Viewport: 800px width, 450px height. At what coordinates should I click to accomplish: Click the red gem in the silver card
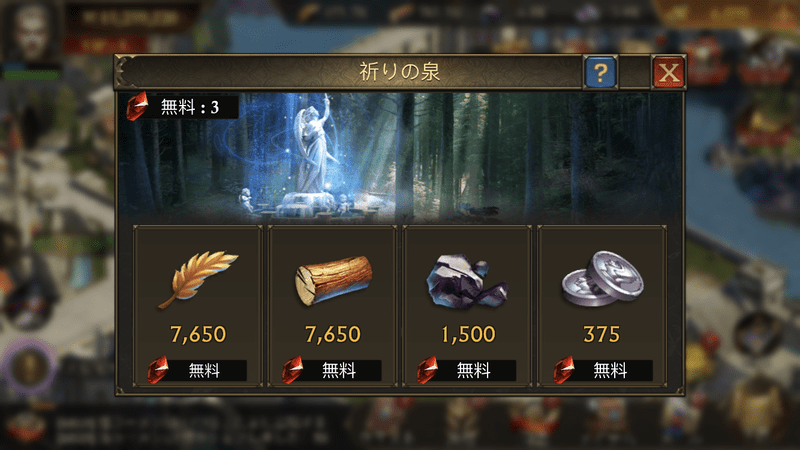pos(564,370)
